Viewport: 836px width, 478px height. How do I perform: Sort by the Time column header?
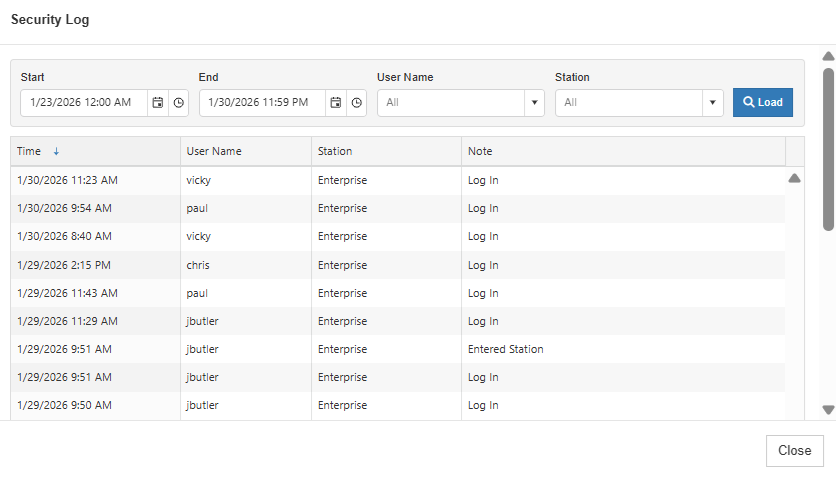click(95, 151)
